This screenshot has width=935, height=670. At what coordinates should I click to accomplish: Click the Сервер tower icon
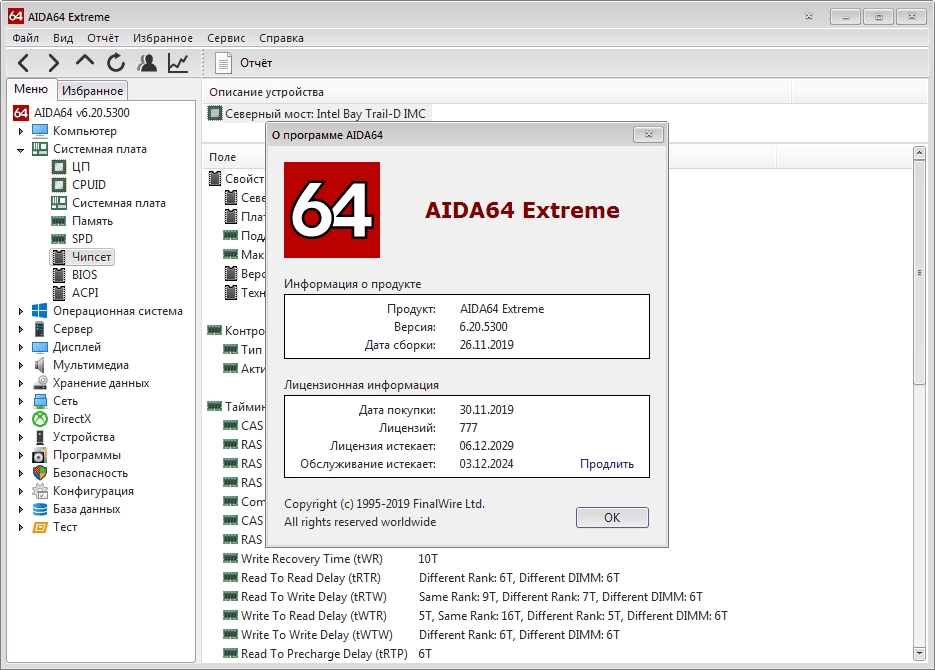(39, 329)
